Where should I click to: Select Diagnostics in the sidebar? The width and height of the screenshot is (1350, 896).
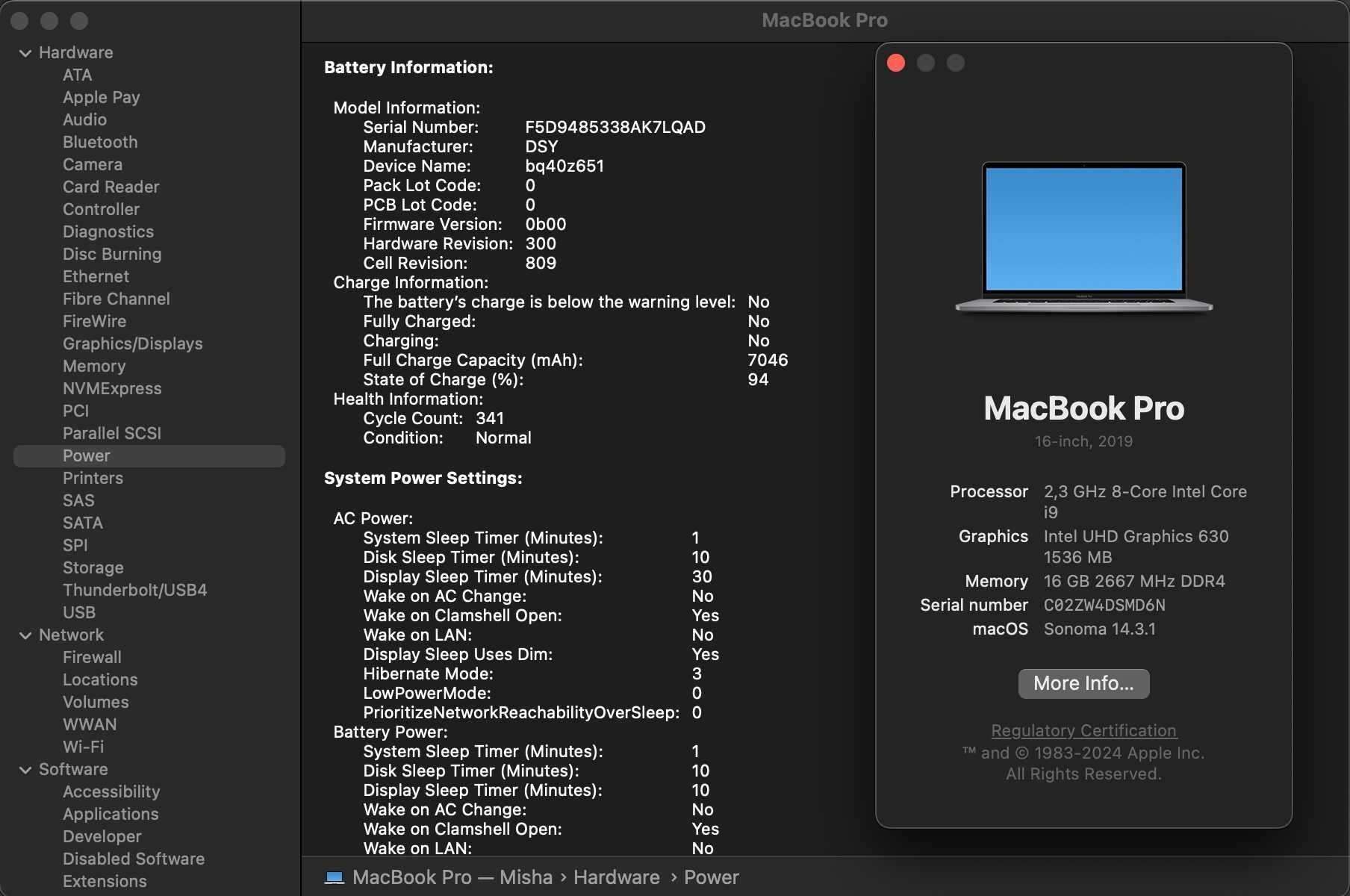tap(108, 231)
